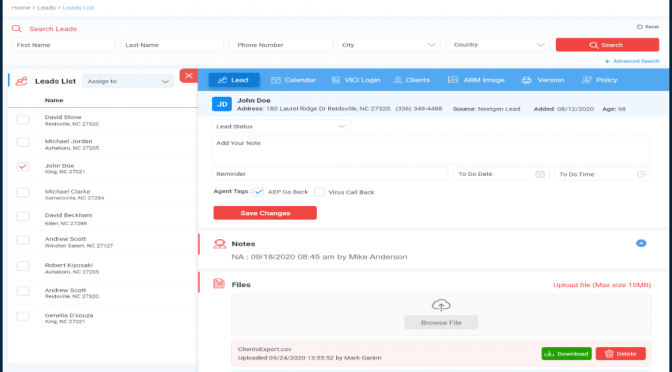Click the First Name field

(x=63, y=45)
